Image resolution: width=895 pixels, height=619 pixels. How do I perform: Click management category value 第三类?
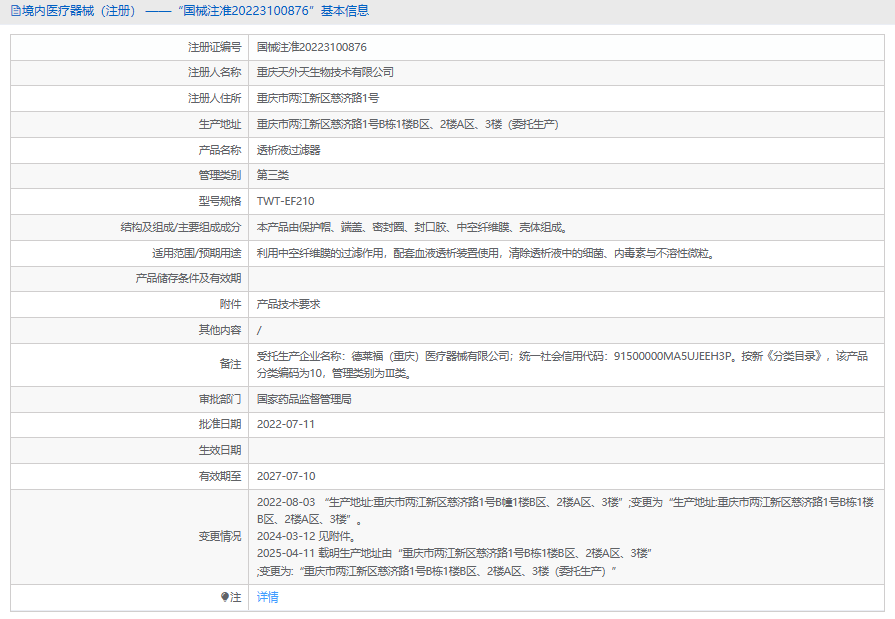(x=273, y=175)
